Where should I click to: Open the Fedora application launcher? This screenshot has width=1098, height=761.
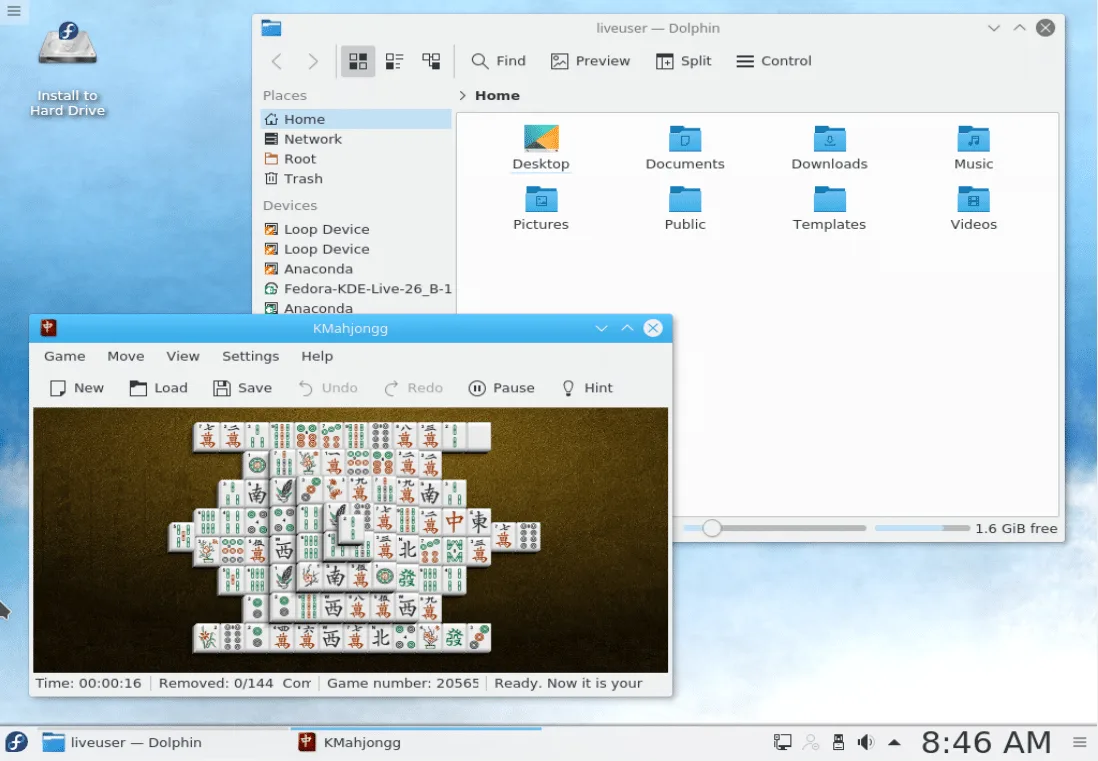click(16, 743)
